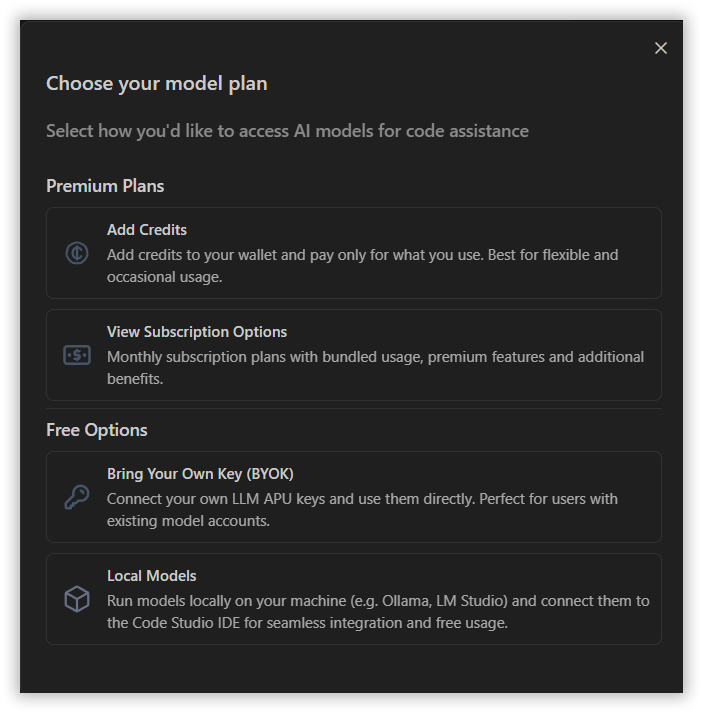Pick the Local Models title
Image resolution: width=703 pixels, height=713 pixels.
[x=152, y=576]
